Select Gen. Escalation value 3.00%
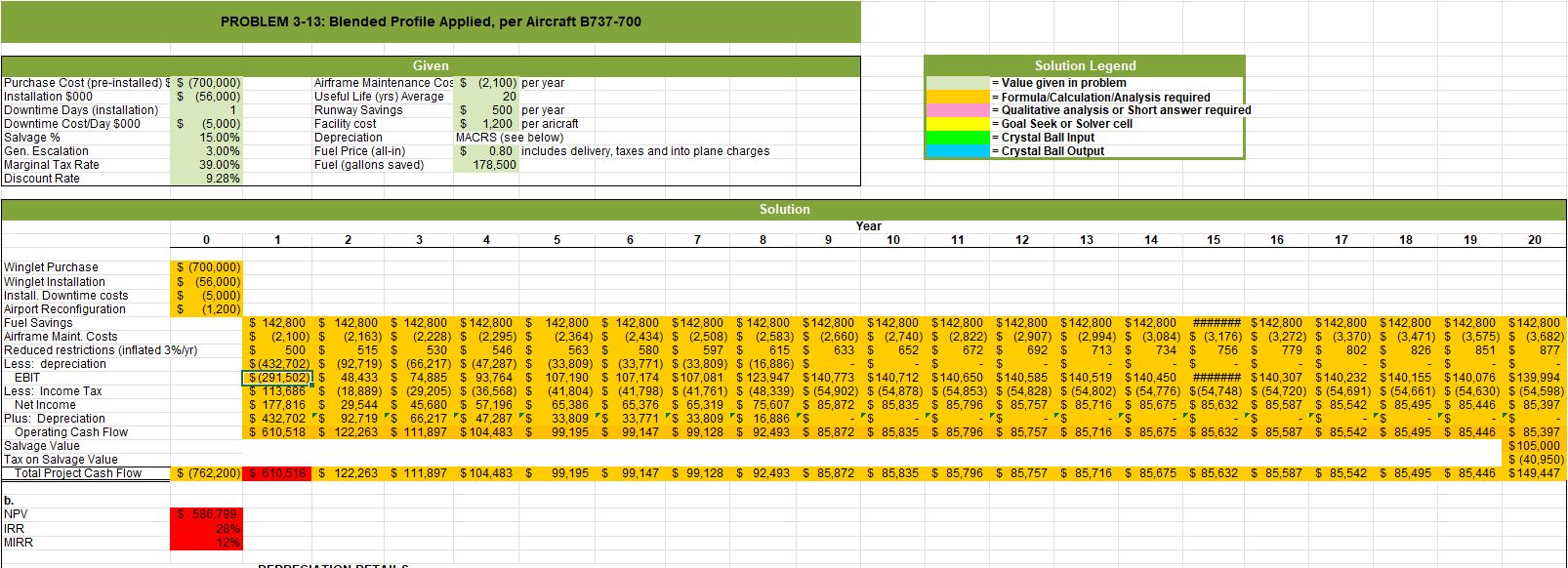Image resolution: width=1568 pixels, height=568 pixels. point(206,151)
